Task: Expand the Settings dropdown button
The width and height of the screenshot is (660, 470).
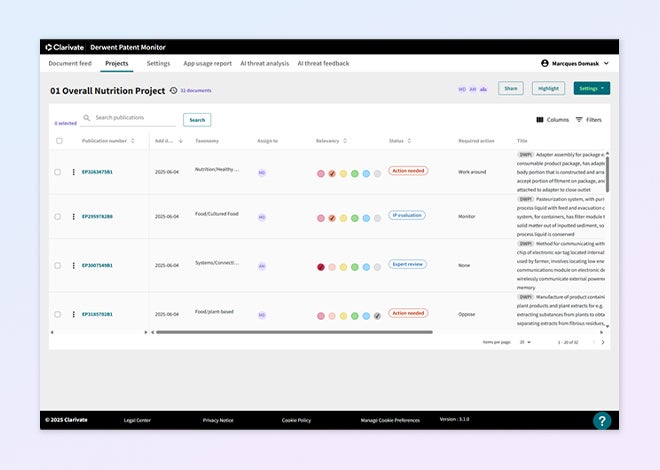Action: (591, 88)
